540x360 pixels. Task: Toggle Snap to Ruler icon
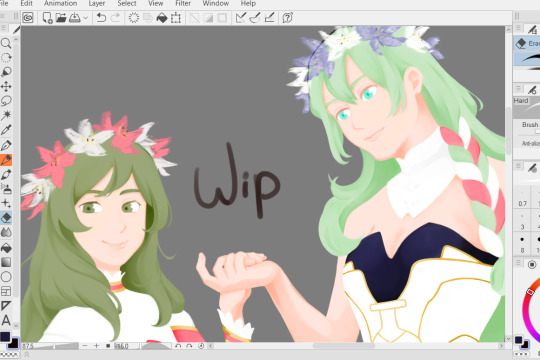point(241,18)
